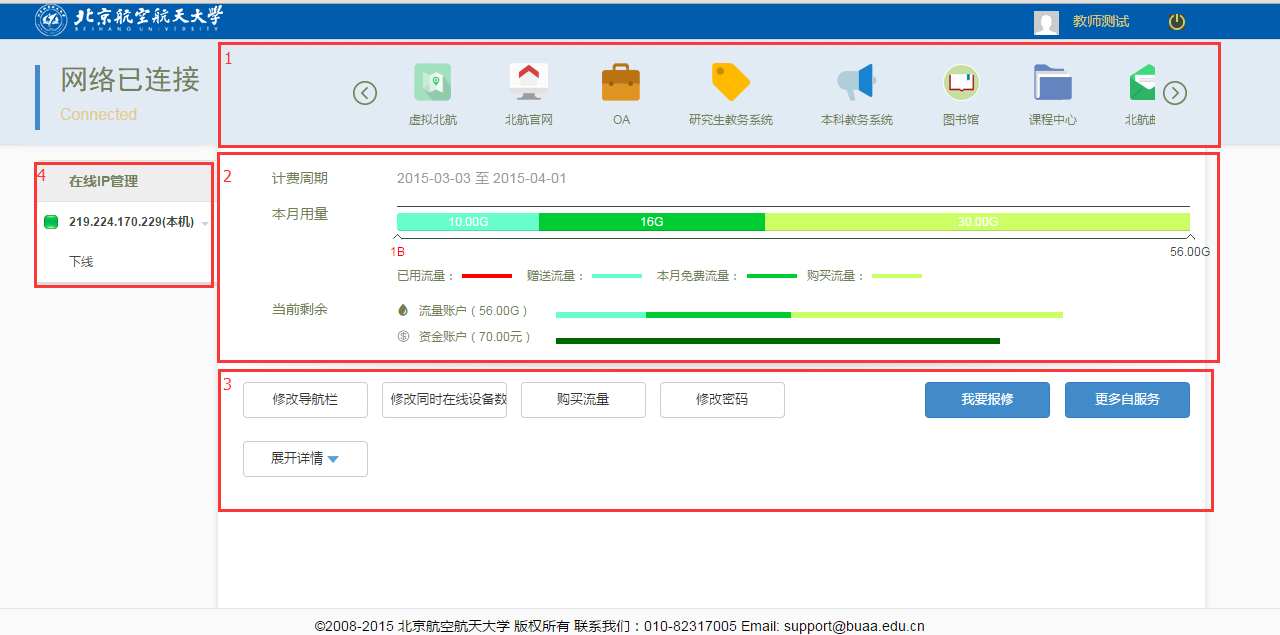Image resolution: width=1280 pixels, height=635 pixels.
Task: Click the billing period dates 2015-03-03 至 2015-04-01
Action: (x=482, y=179)
